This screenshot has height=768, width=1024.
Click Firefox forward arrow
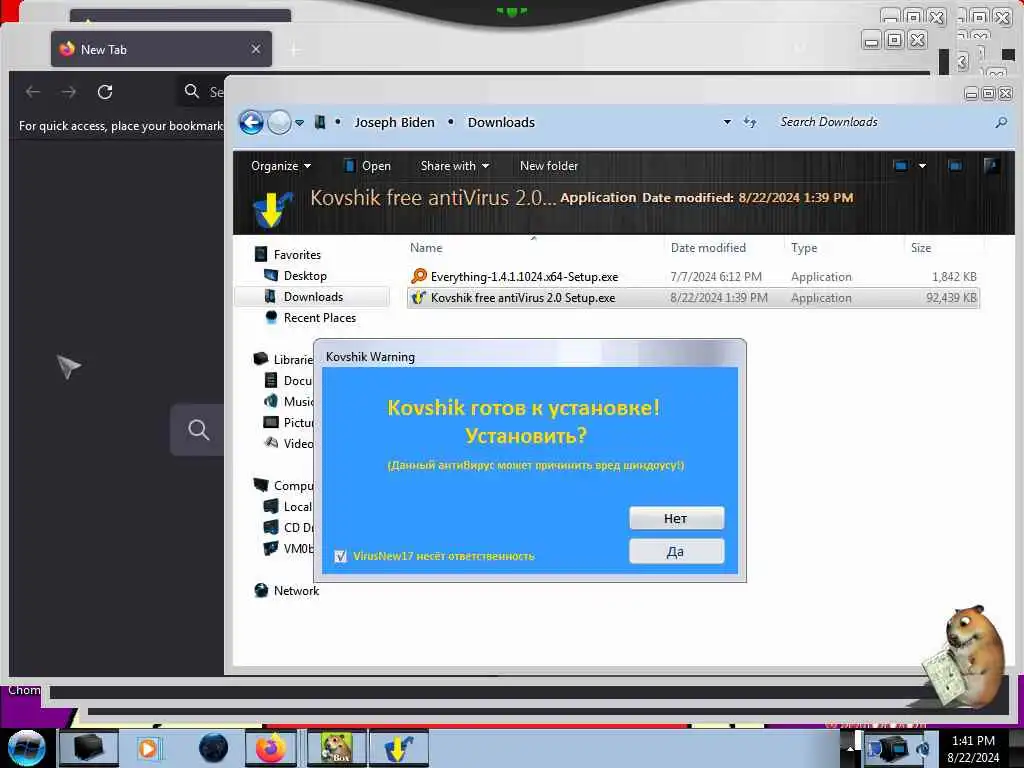69,92
